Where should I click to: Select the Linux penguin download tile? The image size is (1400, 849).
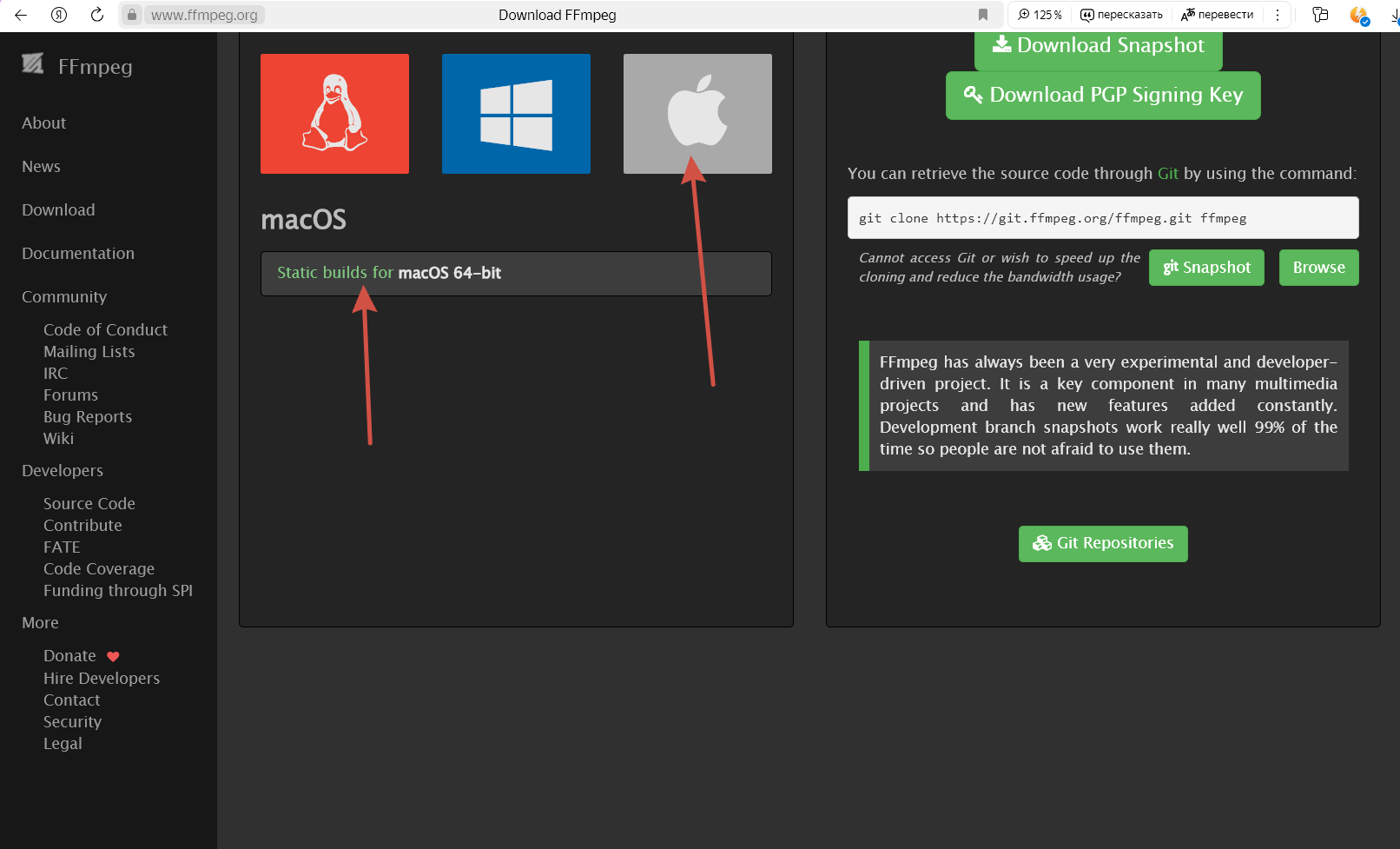coord(334,114)
